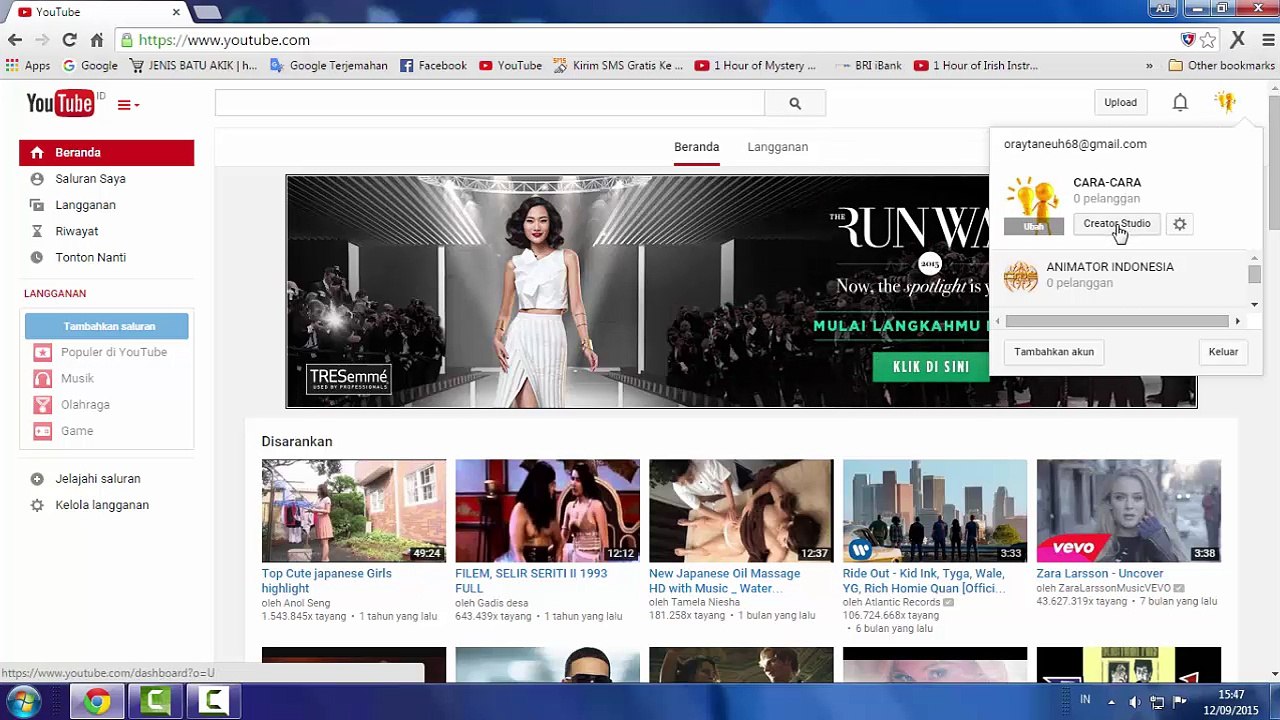Open Top Cute japanese Girls highlight link
Screen dimensions: 1280x720
coord(326,581)
